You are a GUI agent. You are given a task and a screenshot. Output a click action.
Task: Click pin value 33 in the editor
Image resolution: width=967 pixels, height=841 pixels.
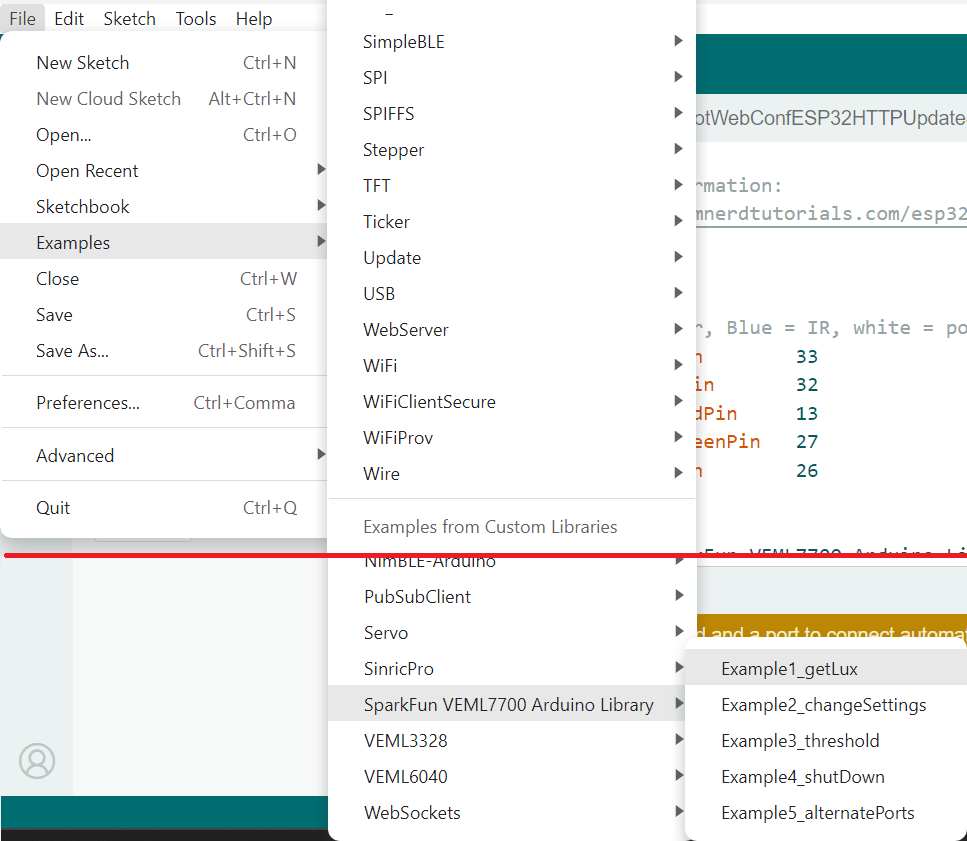(x=807, y=356)
